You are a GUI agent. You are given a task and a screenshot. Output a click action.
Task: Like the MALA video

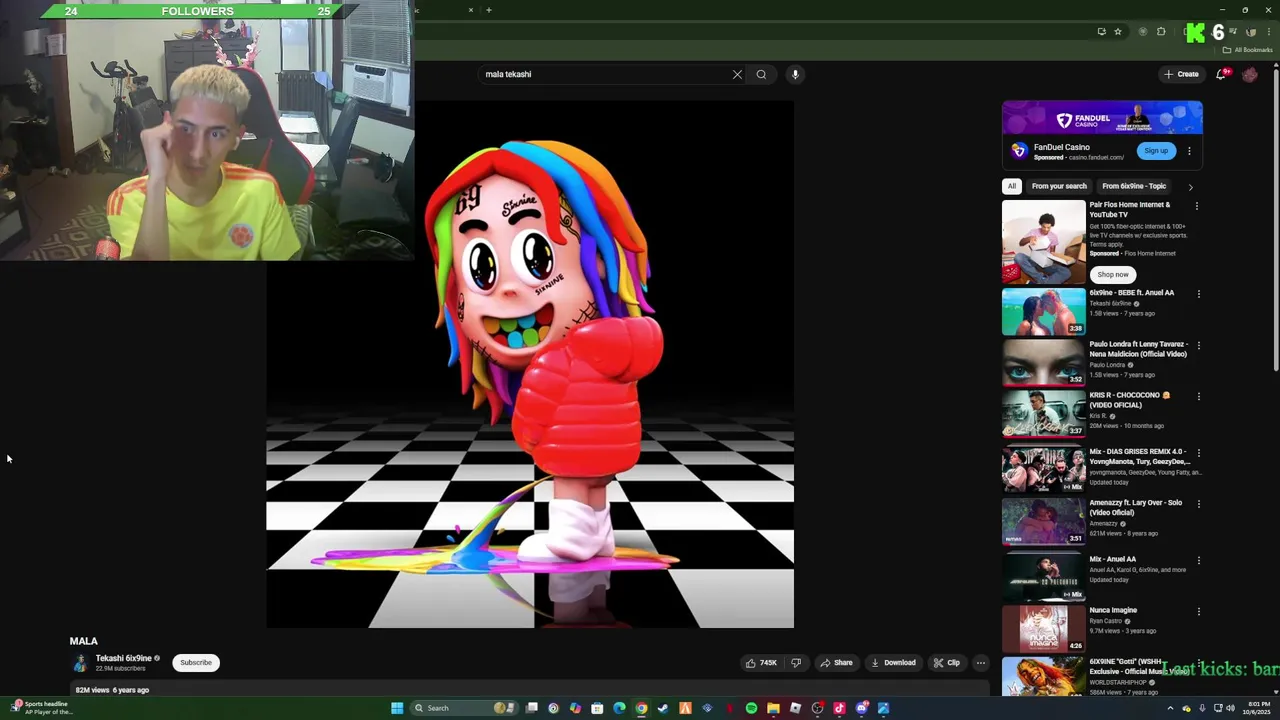click(761, 663)
